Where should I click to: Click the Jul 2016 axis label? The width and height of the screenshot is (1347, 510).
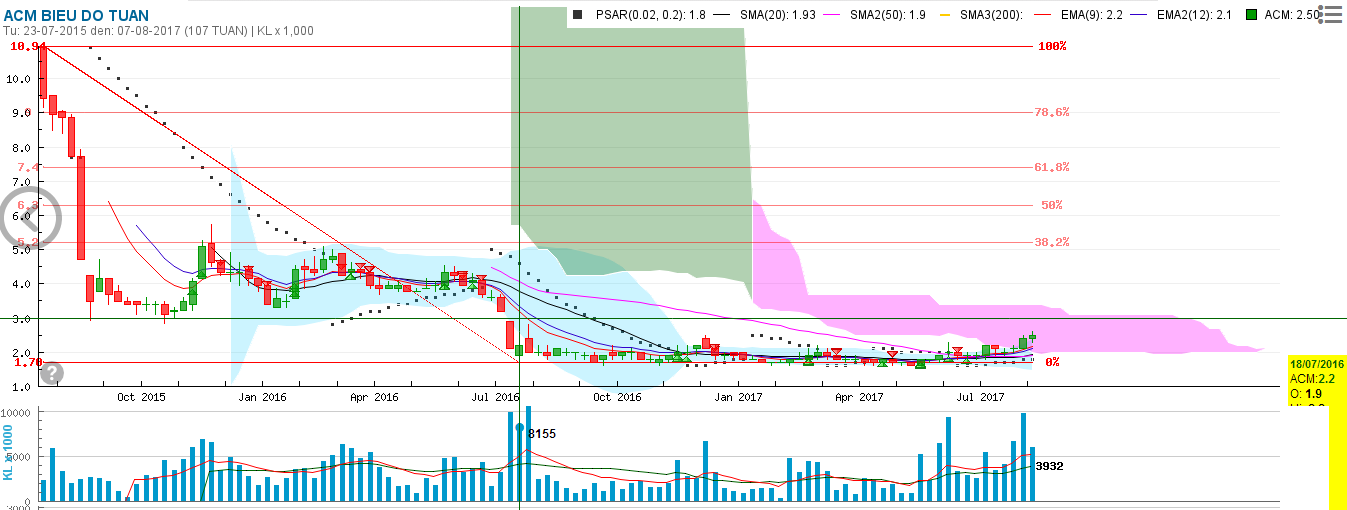tap(494, 397)
